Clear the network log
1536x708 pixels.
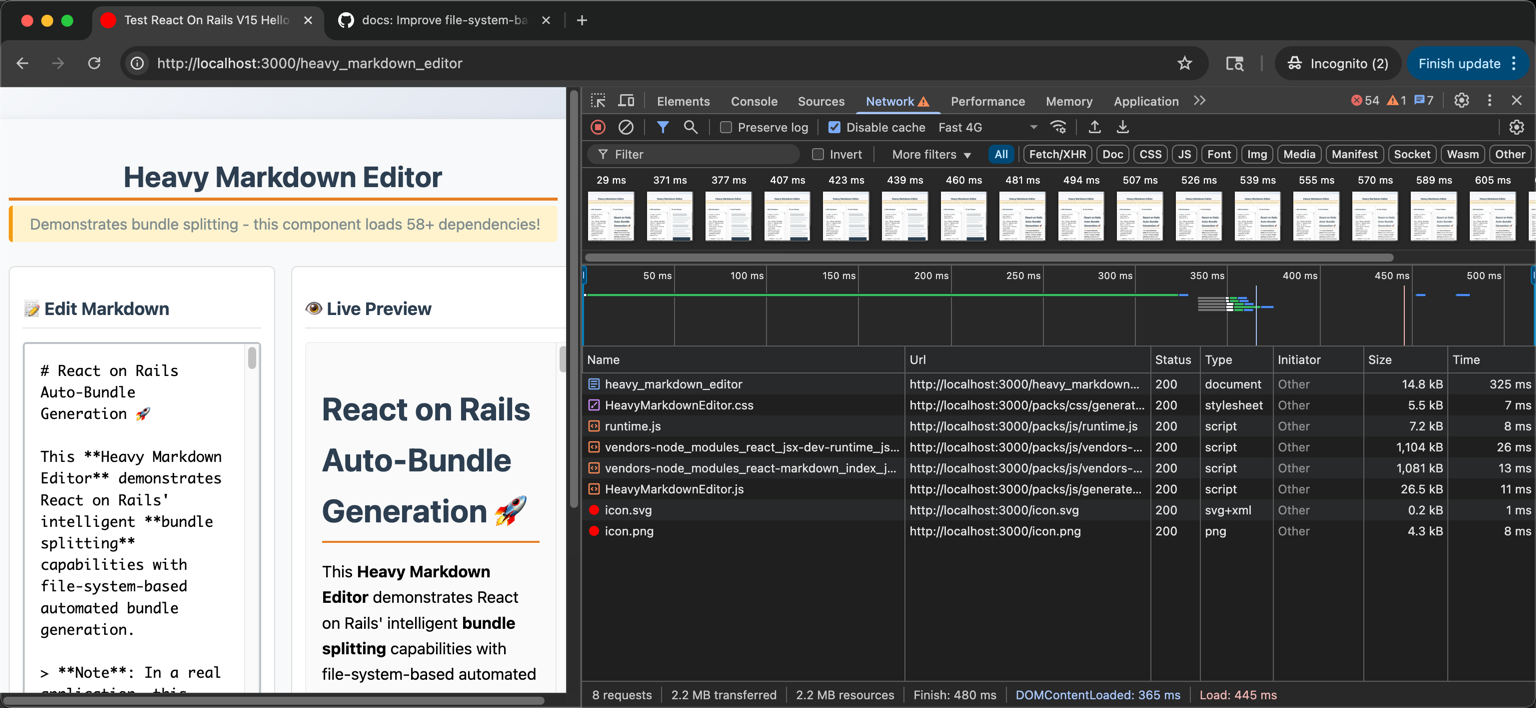[626, 127]
